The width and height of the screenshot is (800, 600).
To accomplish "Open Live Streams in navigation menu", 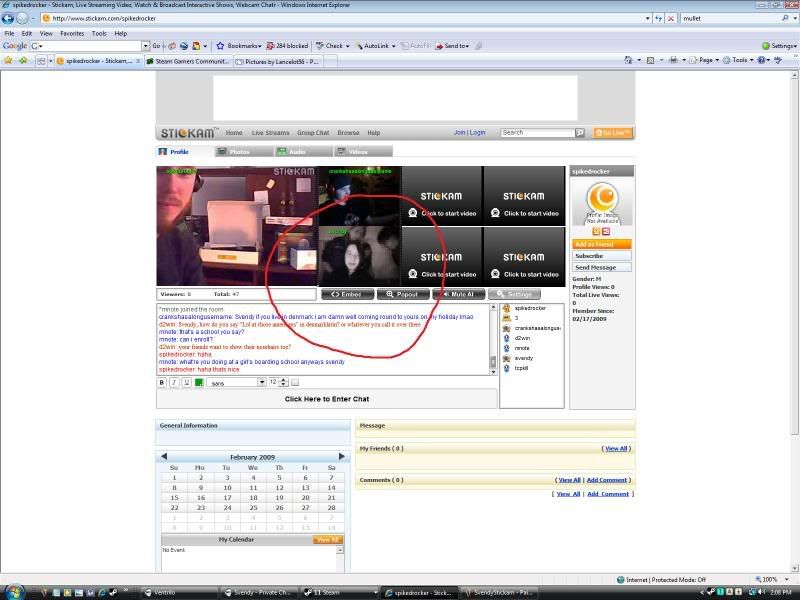I will [x=270, y=133].
